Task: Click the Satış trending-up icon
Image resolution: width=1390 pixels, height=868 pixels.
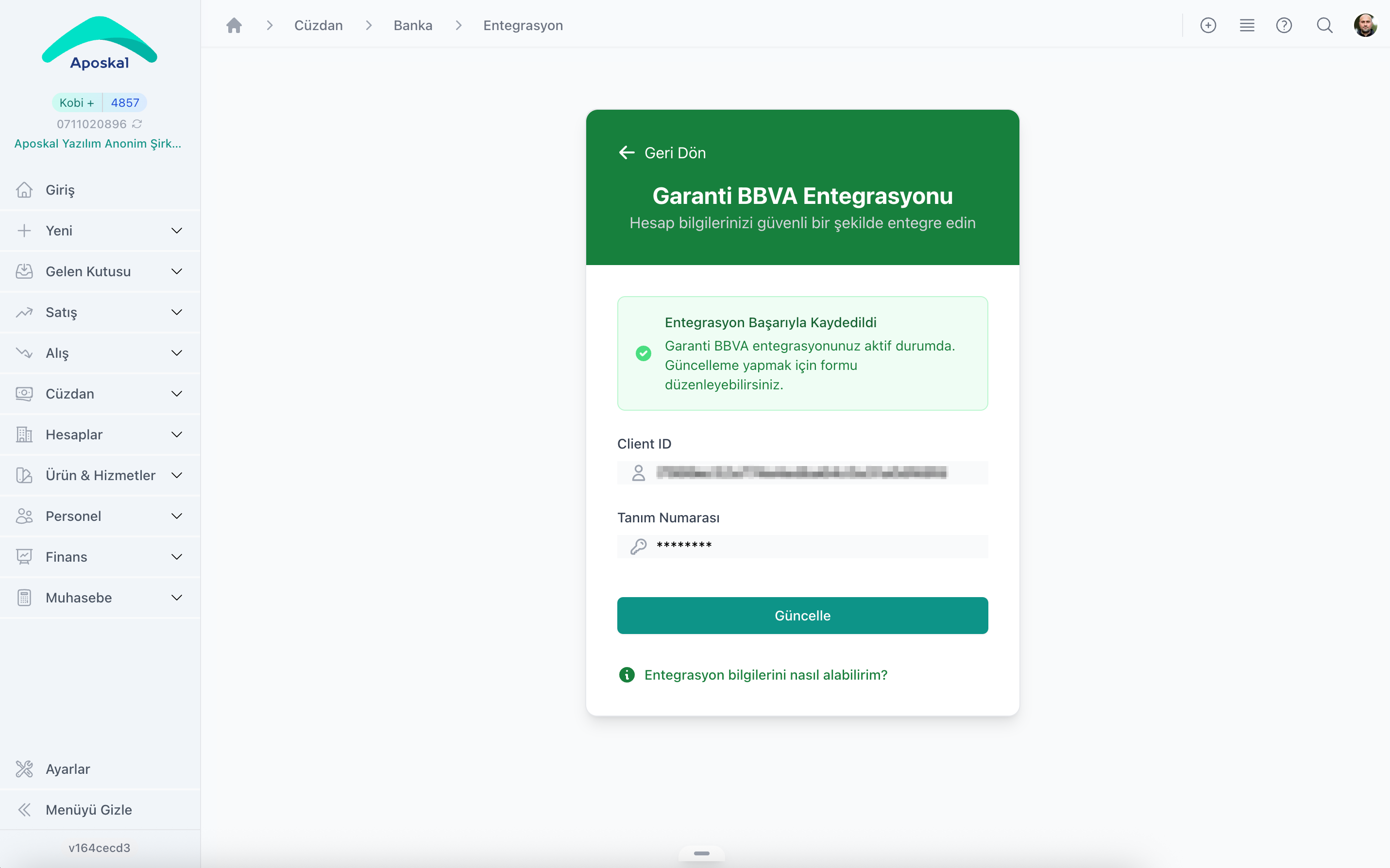Action: 24,312
